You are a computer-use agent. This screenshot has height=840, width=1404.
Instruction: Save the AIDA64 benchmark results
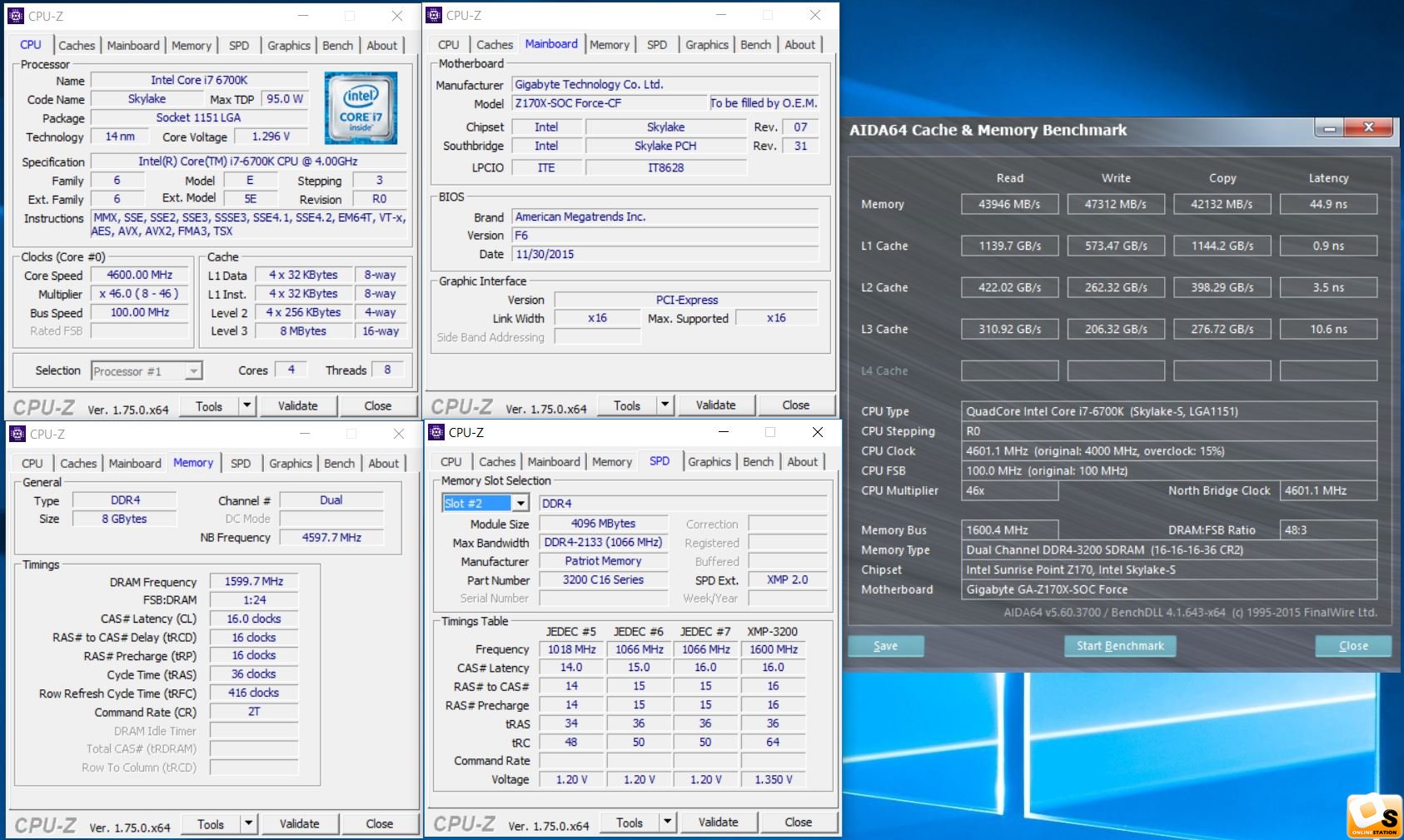[885, 646]
